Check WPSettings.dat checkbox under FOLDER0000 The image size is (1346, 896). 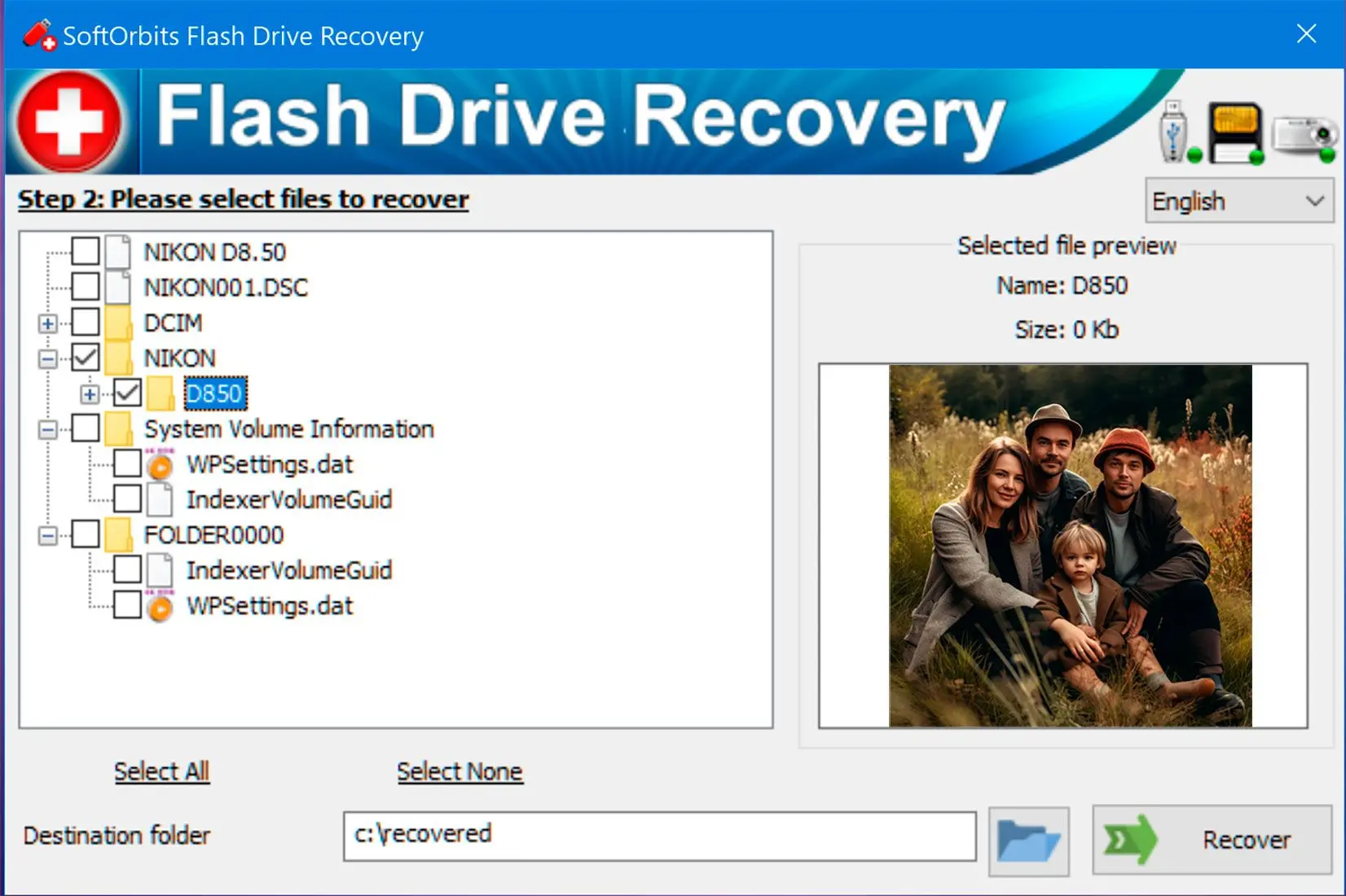[x=127, y=605]
